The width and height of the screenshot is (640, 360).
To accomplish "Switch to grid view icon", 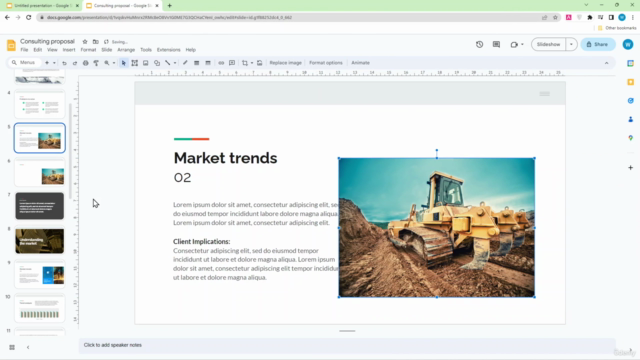I will [12, 347].
